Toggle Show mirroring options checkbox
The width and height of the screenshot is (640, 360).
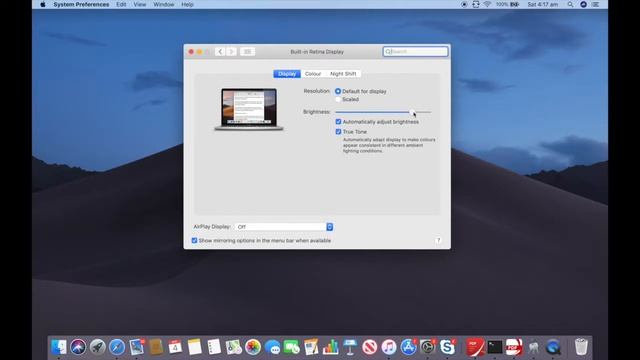194,240
